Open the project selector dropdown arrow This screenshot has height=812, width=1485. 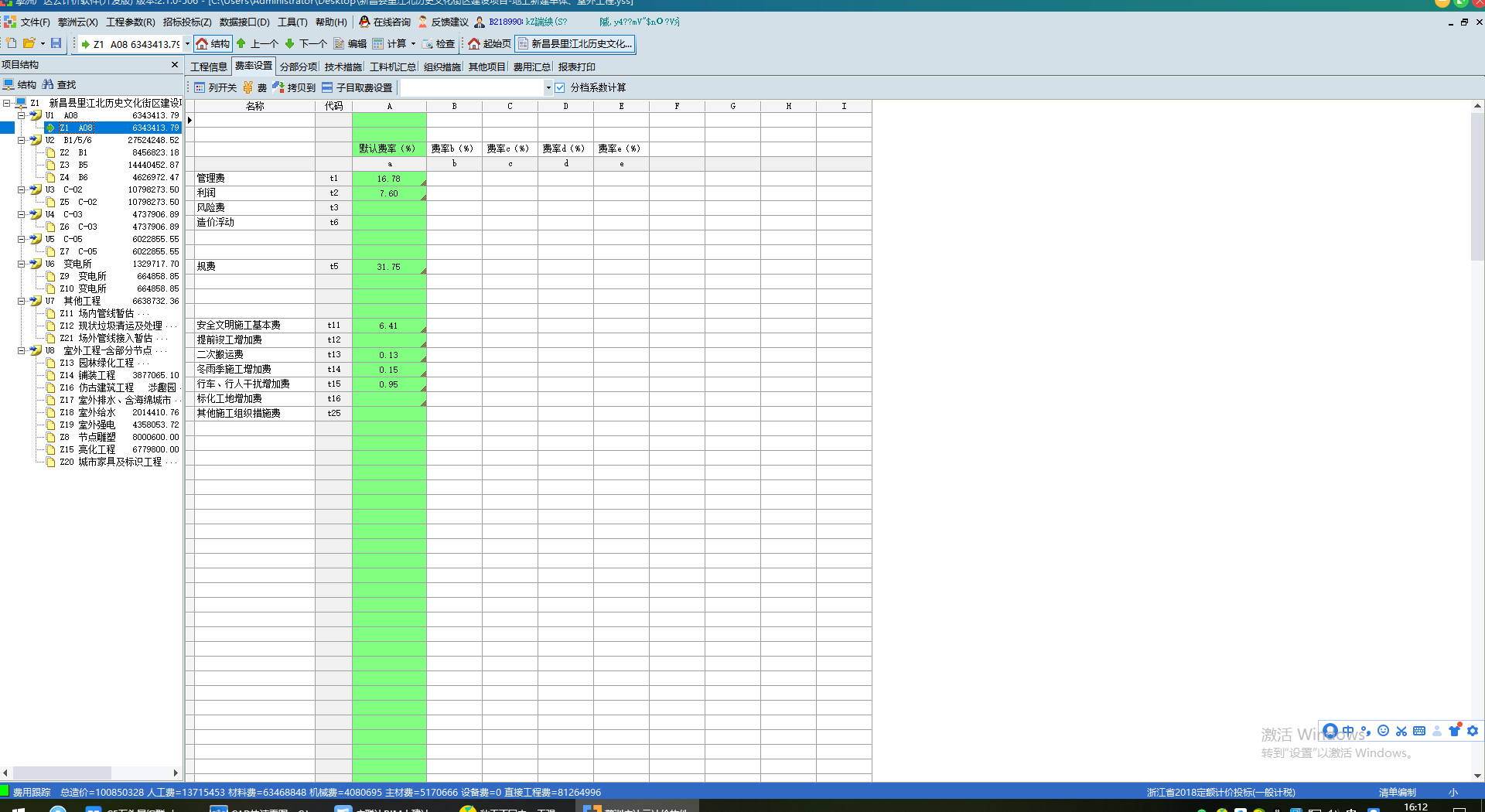(187, 44)
